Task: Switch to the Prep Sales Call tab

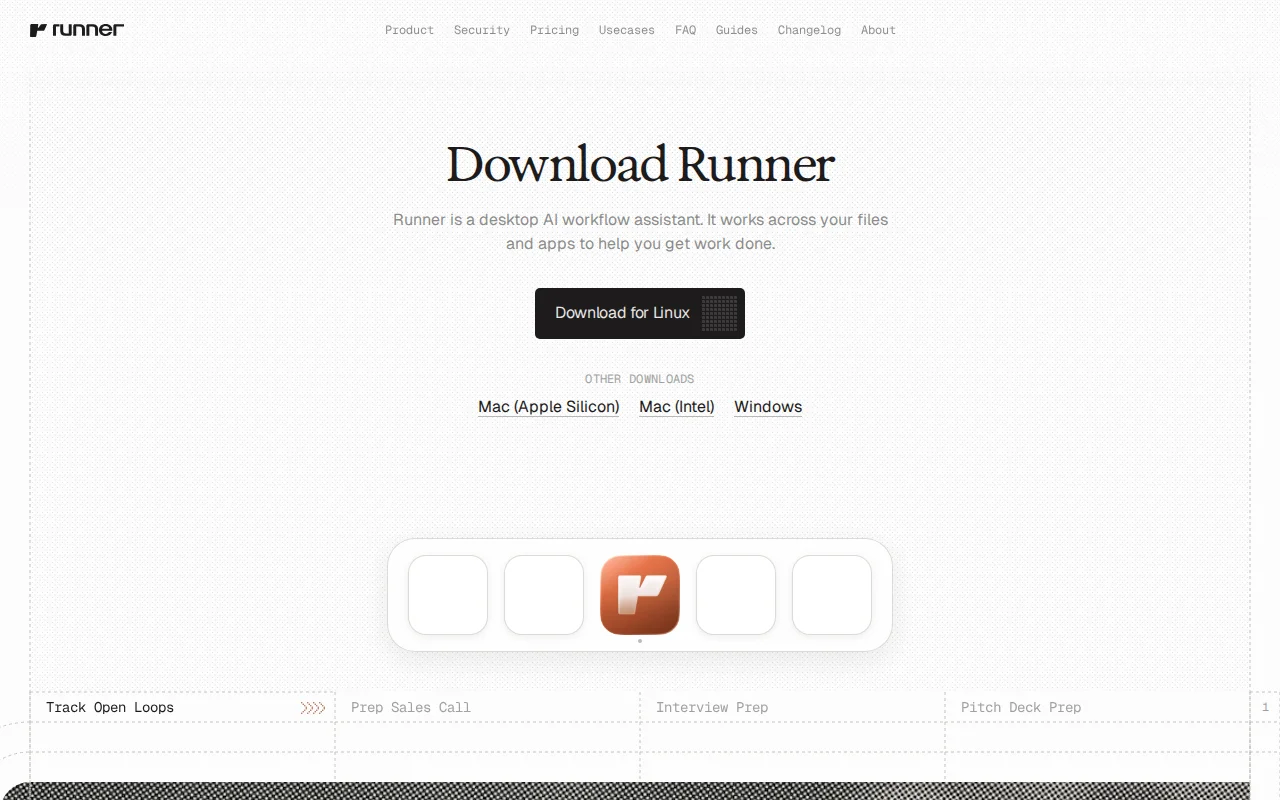Action: (x=487, y=707)
